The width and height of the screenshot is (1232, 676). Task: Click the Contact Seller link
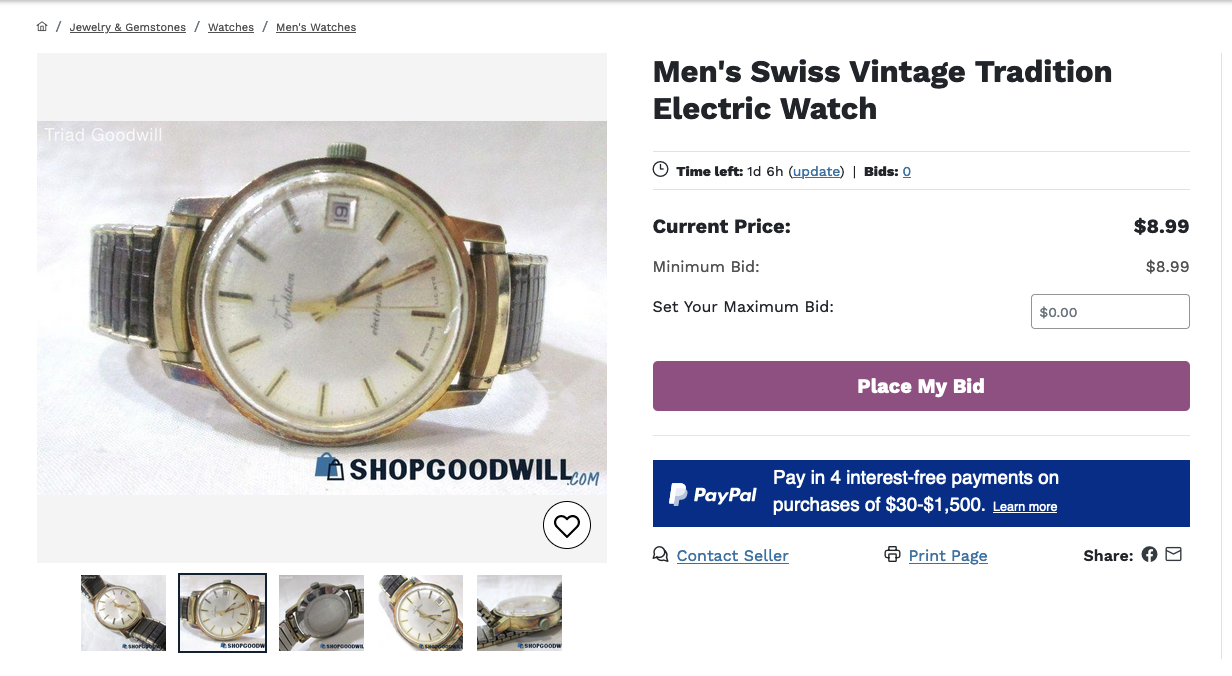click(x=732, y=556)
